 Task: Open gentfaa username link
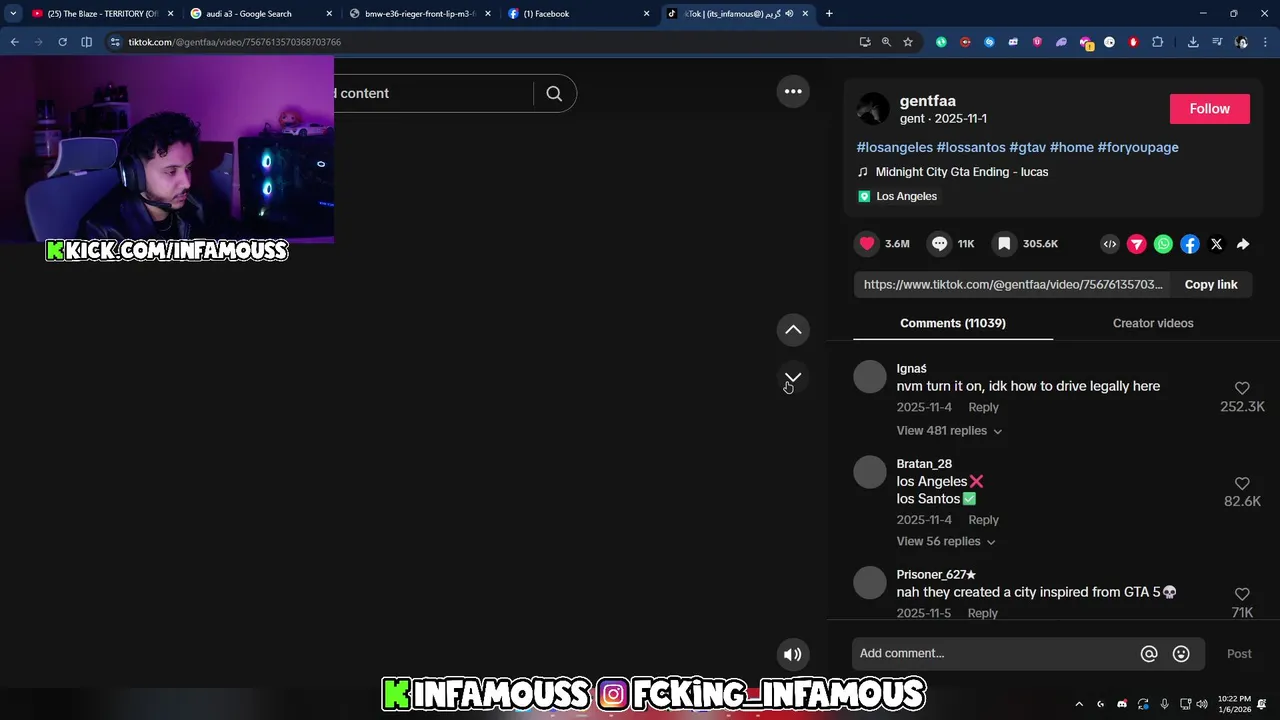[x=928, y=101]
